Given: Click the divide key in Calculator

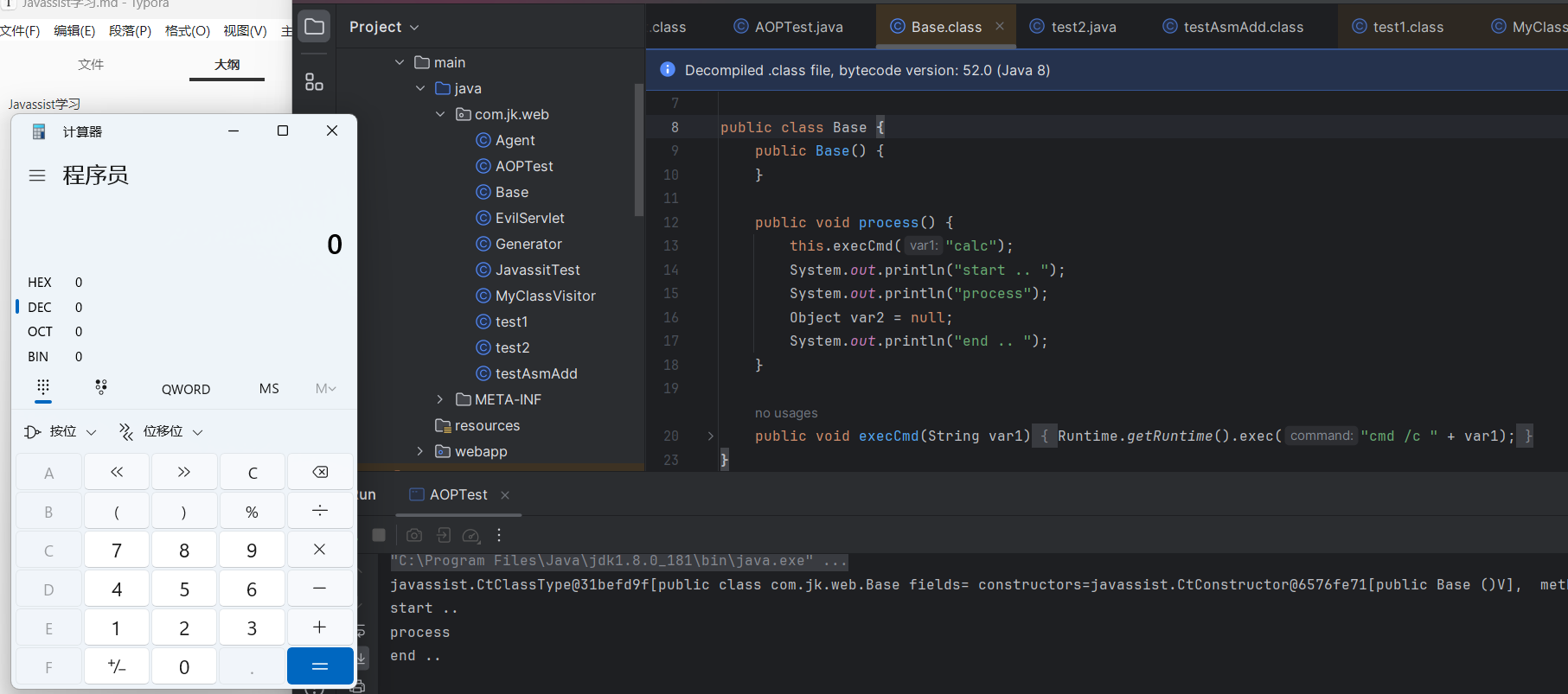Looking at the screenshot, I should click(320, 511).
